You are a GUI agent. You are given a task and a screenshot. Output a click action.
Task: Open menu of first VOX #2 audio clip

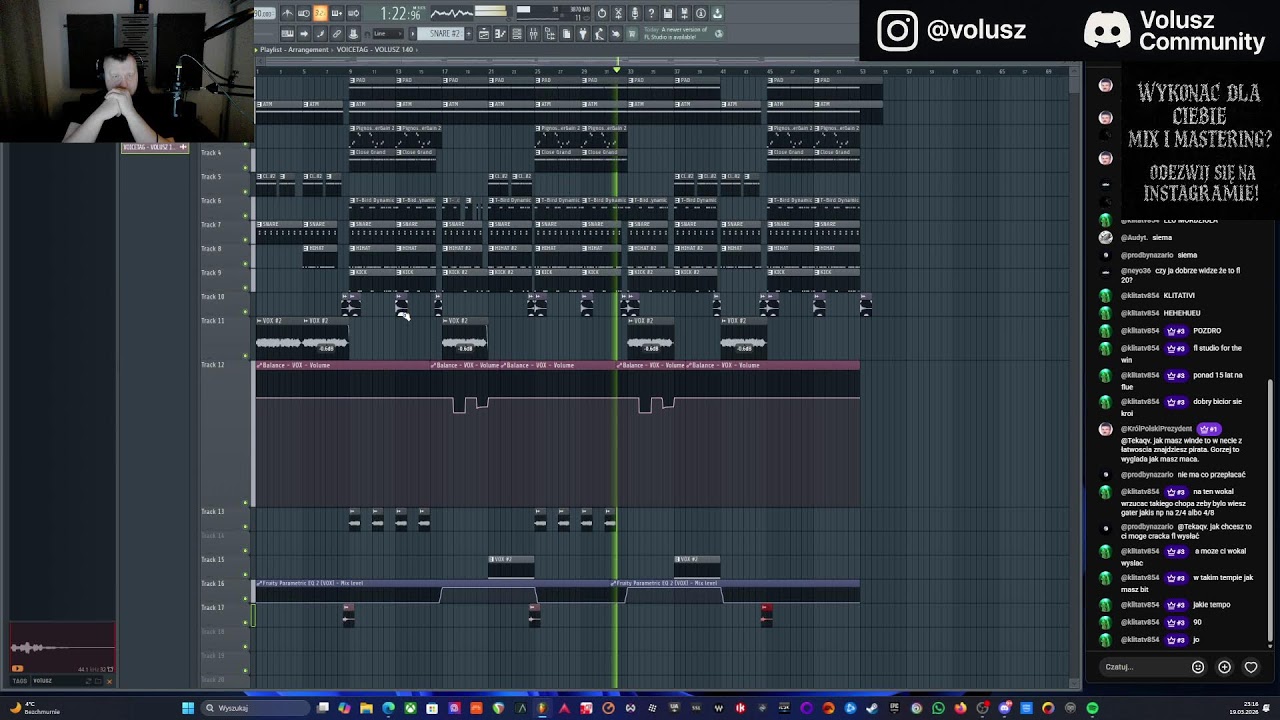click(260, 321)
